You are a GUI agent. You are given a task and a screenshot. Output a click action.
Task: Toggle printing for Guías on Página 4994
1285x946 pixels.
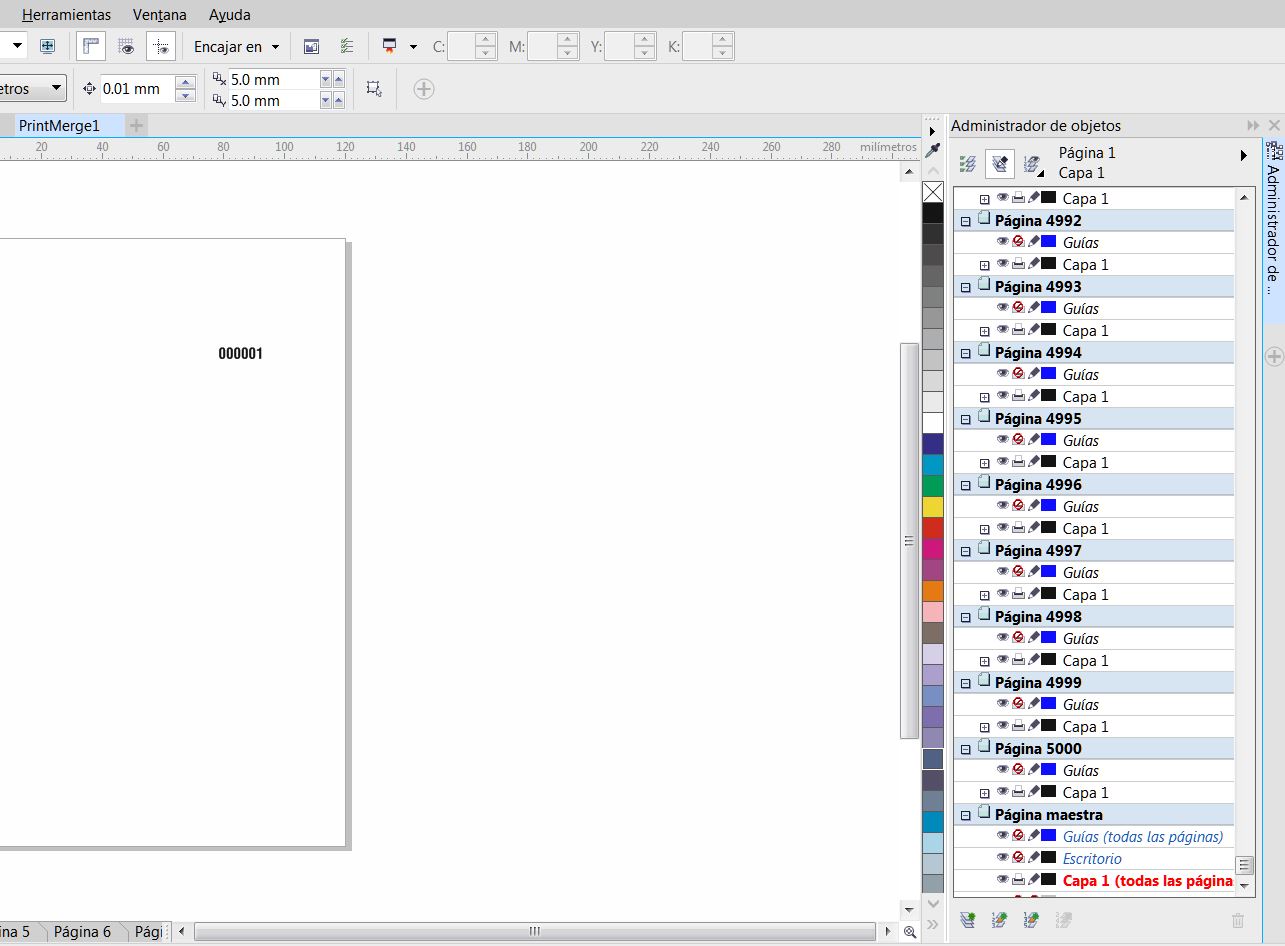[1018, 373]
